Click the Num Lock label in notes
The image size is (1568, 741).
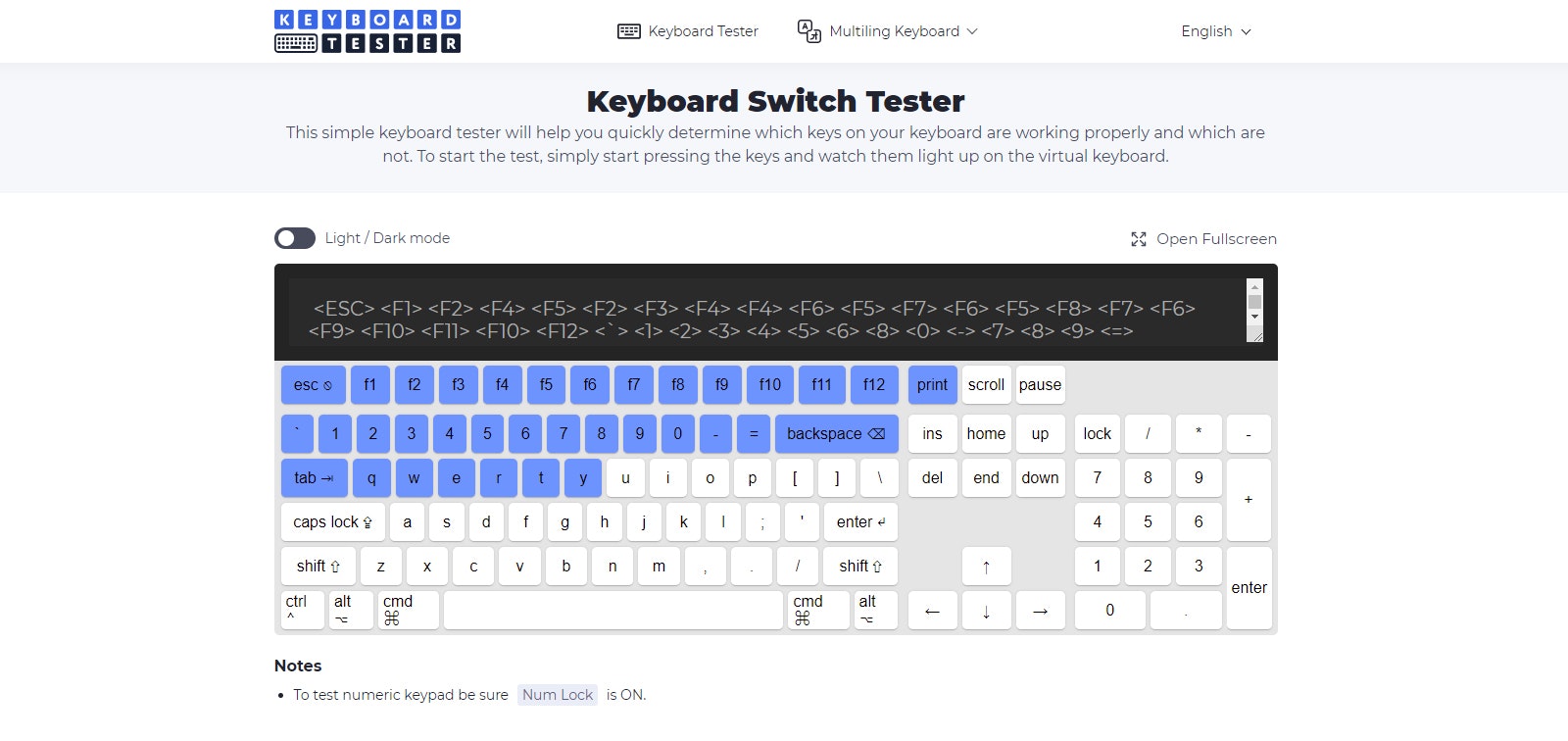(558, 695)
